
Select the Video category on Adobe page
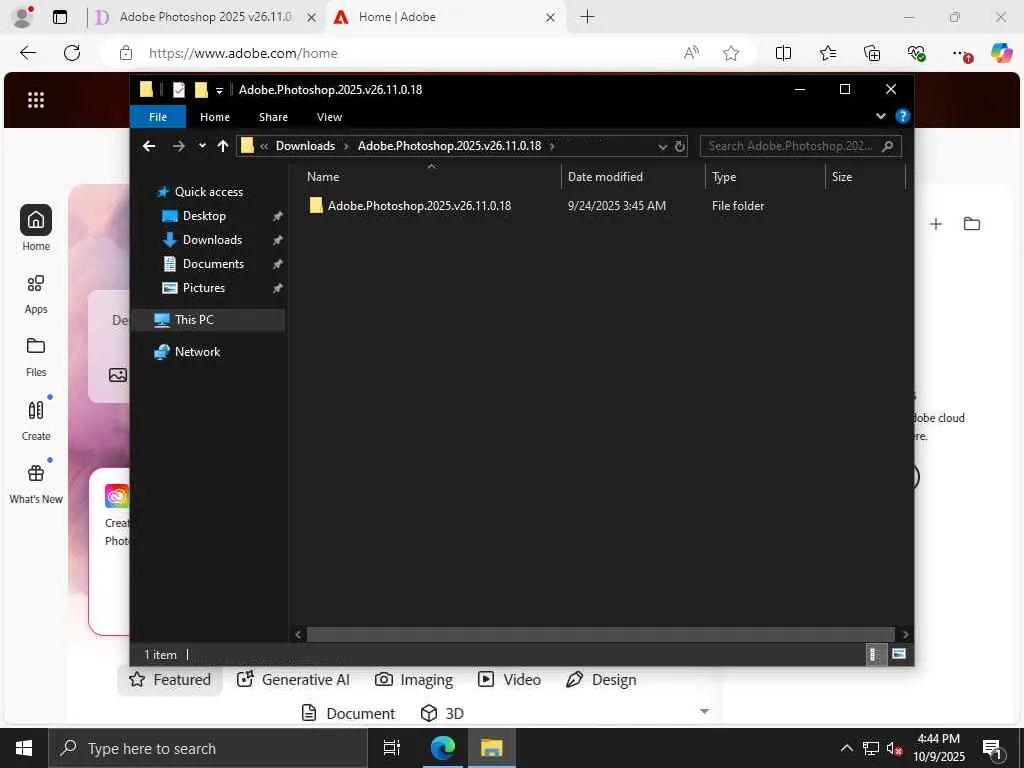(x=509, y=680)
